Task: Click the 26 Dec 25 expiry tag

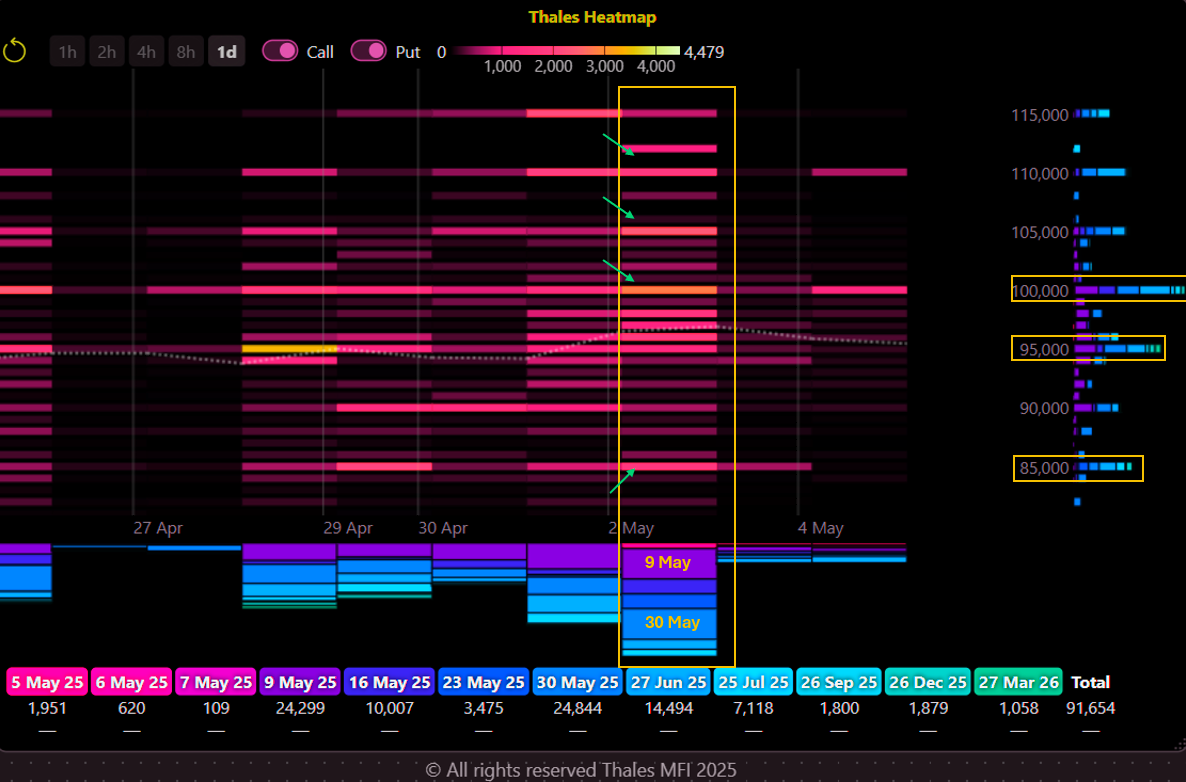Action: click(x=928, y=682)
